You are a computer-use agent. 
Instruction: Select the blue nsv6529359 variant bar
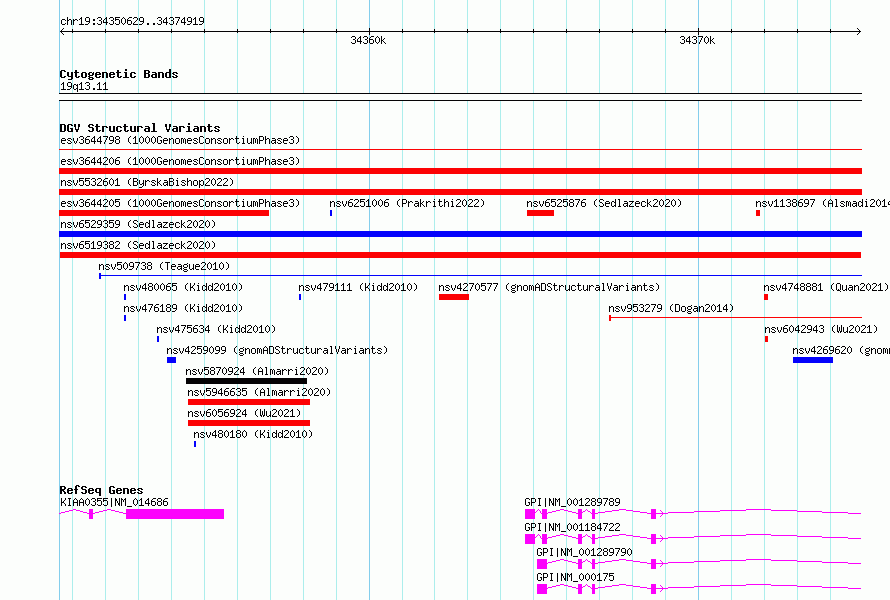click(460, 234)
